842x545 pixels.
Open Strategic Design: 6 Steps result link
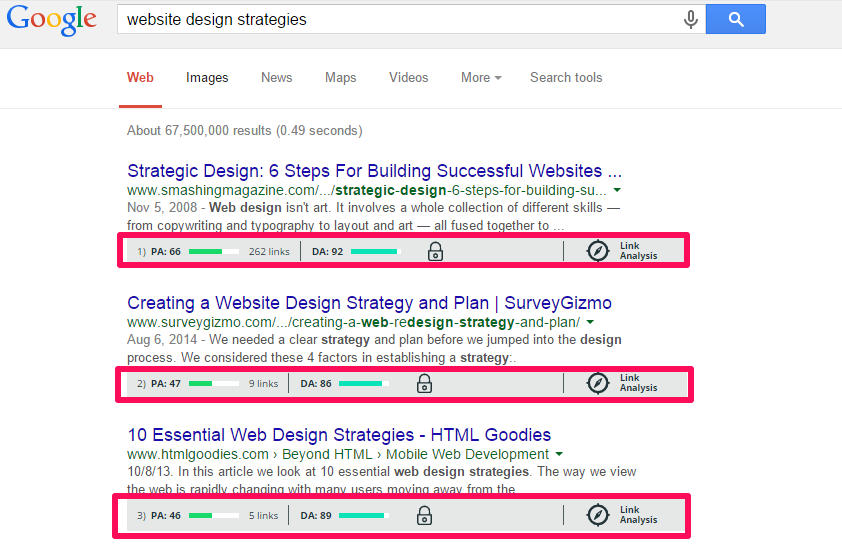tap(374, 171)
